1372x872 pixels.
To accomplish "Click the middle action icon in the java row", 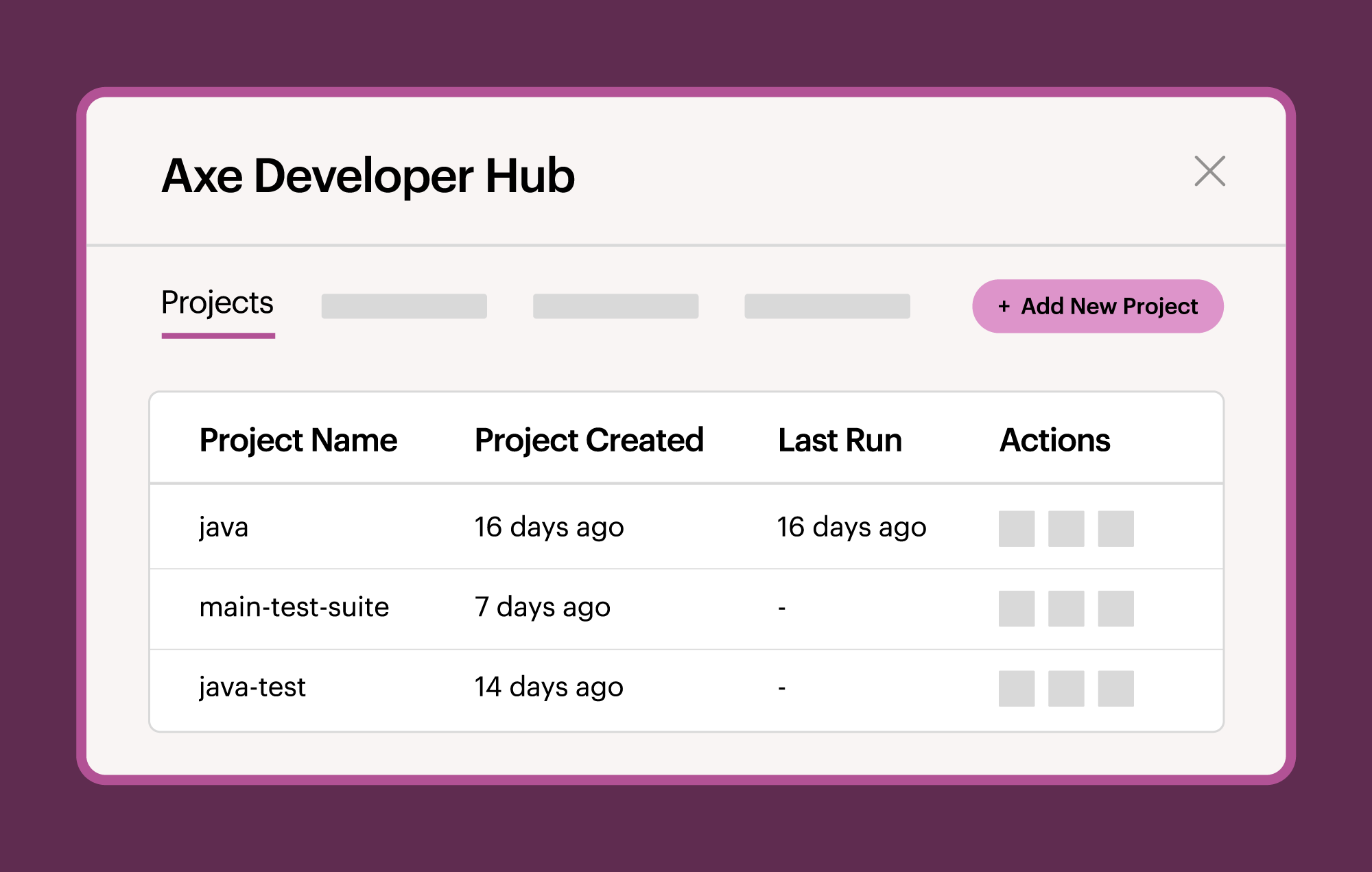I will tap(1066, 528).
